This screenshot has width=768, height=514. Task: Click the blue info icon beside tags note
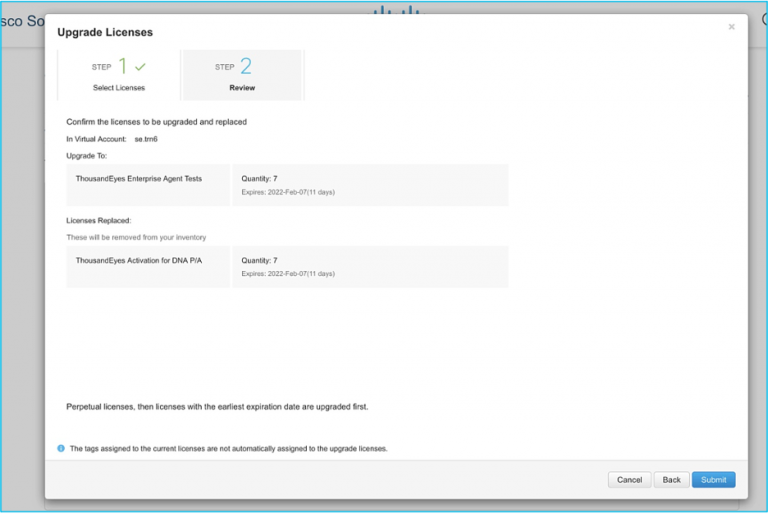[x=61, y=448]
